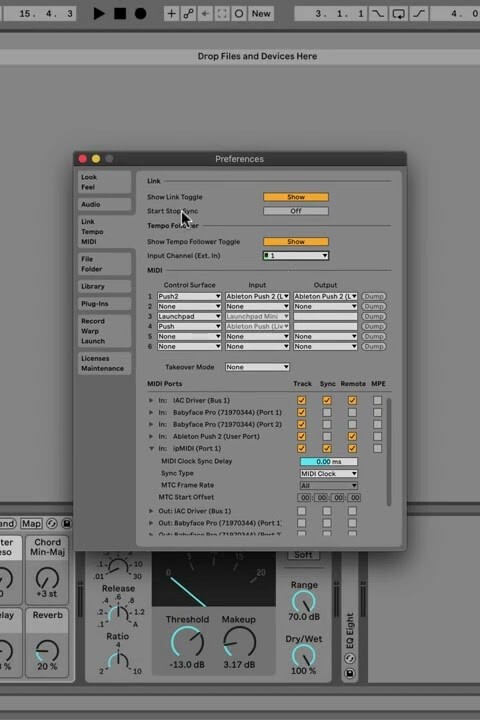The image size is (480, 720).
Task: Enable Sync for Babyface Pro Port 1 input
Action: pyautogui.click(x=327, y=412)
